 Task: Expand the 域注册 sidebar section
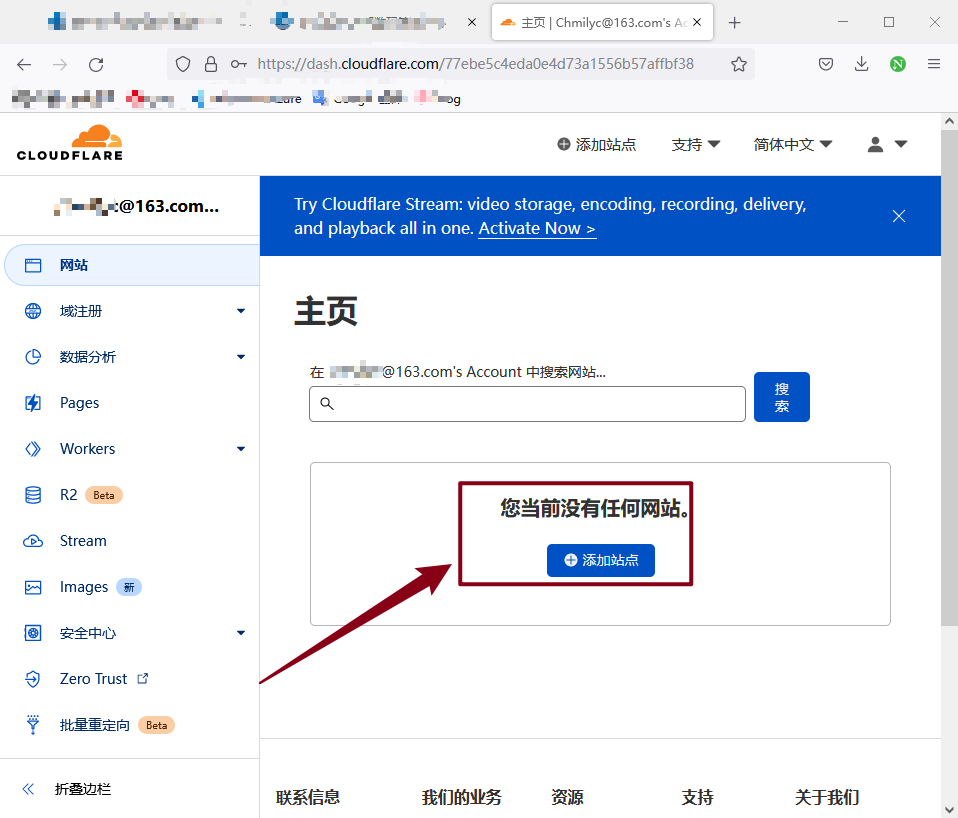tap(240, 311)
